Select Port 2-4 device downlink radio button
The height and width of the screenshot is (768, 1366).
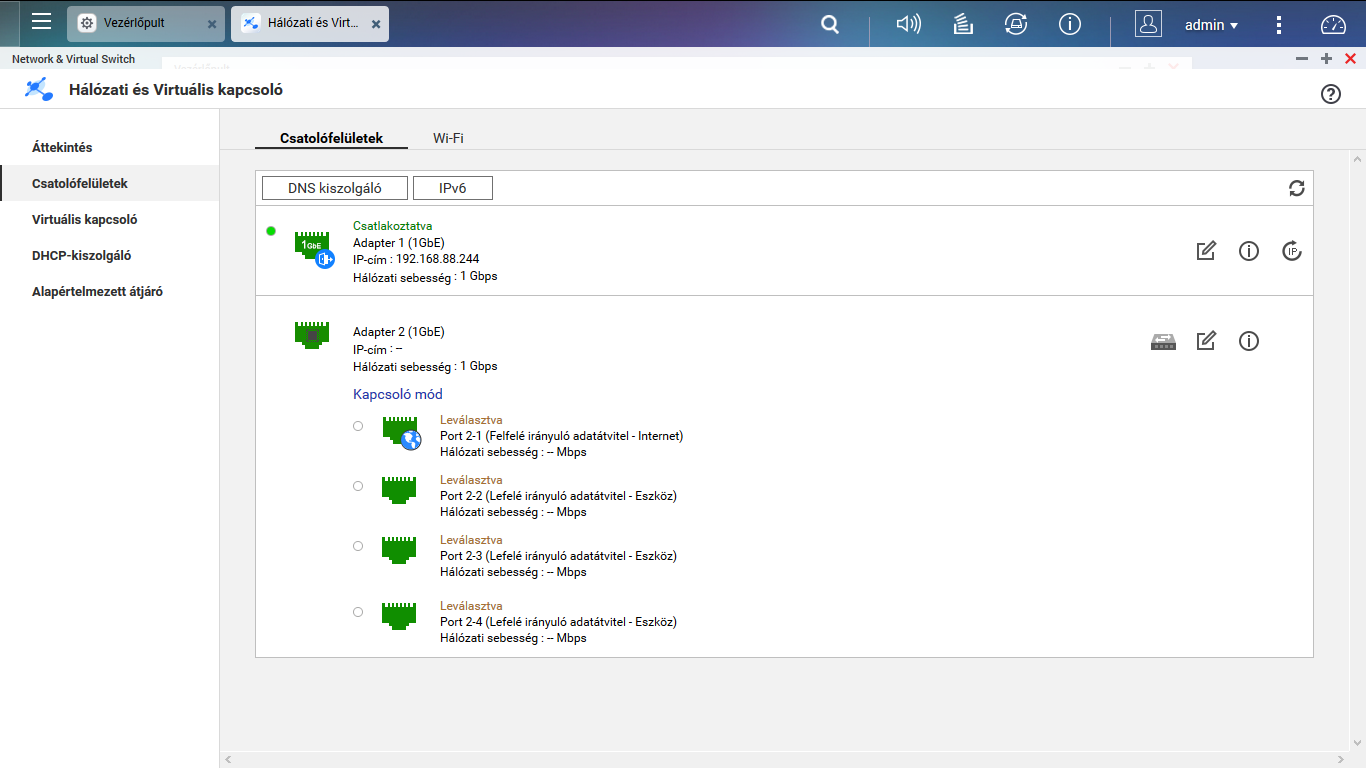coord(357,612)
